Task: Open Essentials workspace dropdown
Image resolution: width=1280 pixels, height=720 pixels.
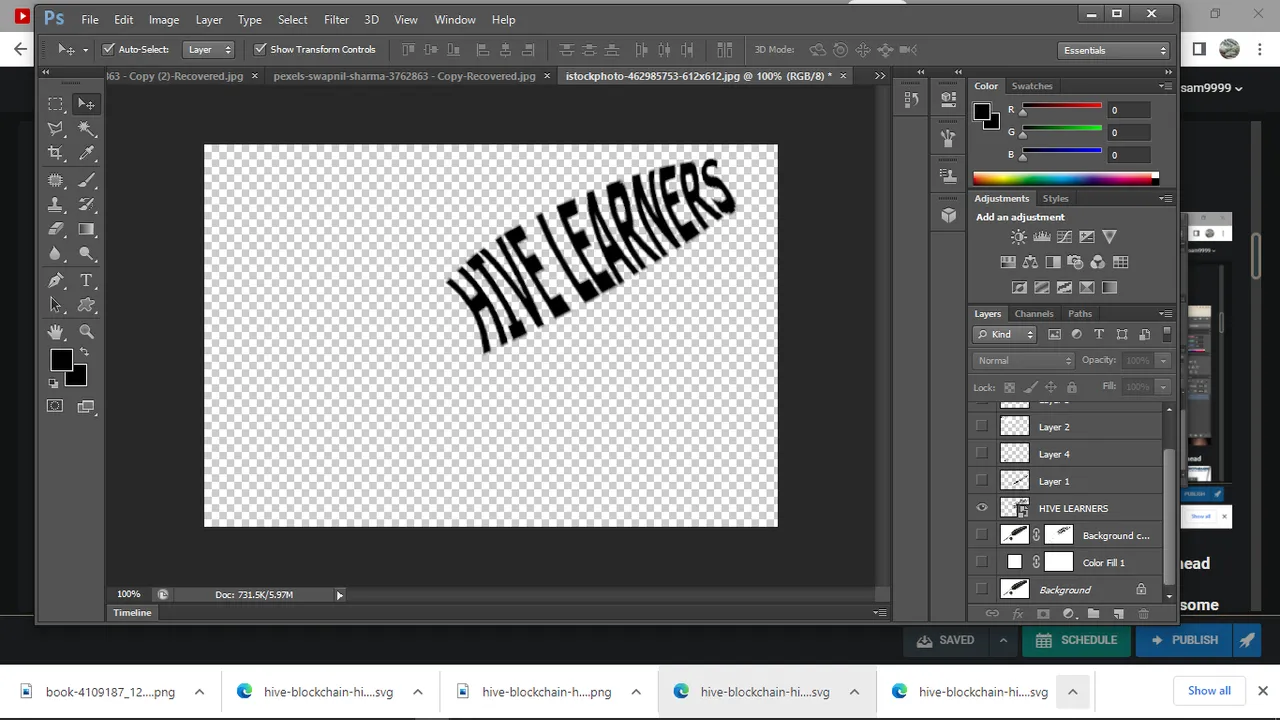Action: pos(1114,50)
